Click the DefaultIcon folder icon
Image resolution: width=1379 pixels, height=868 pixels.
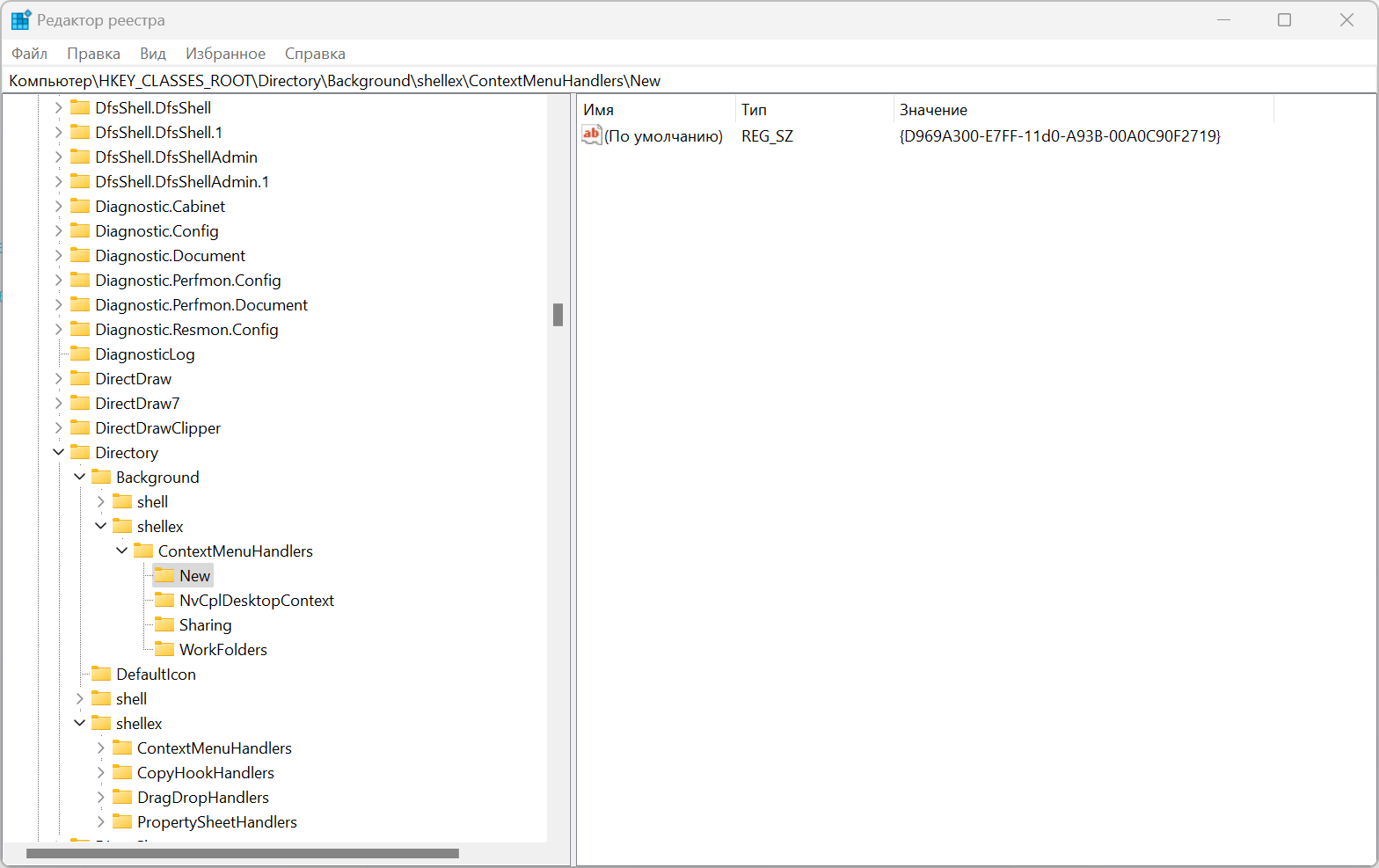101,674
